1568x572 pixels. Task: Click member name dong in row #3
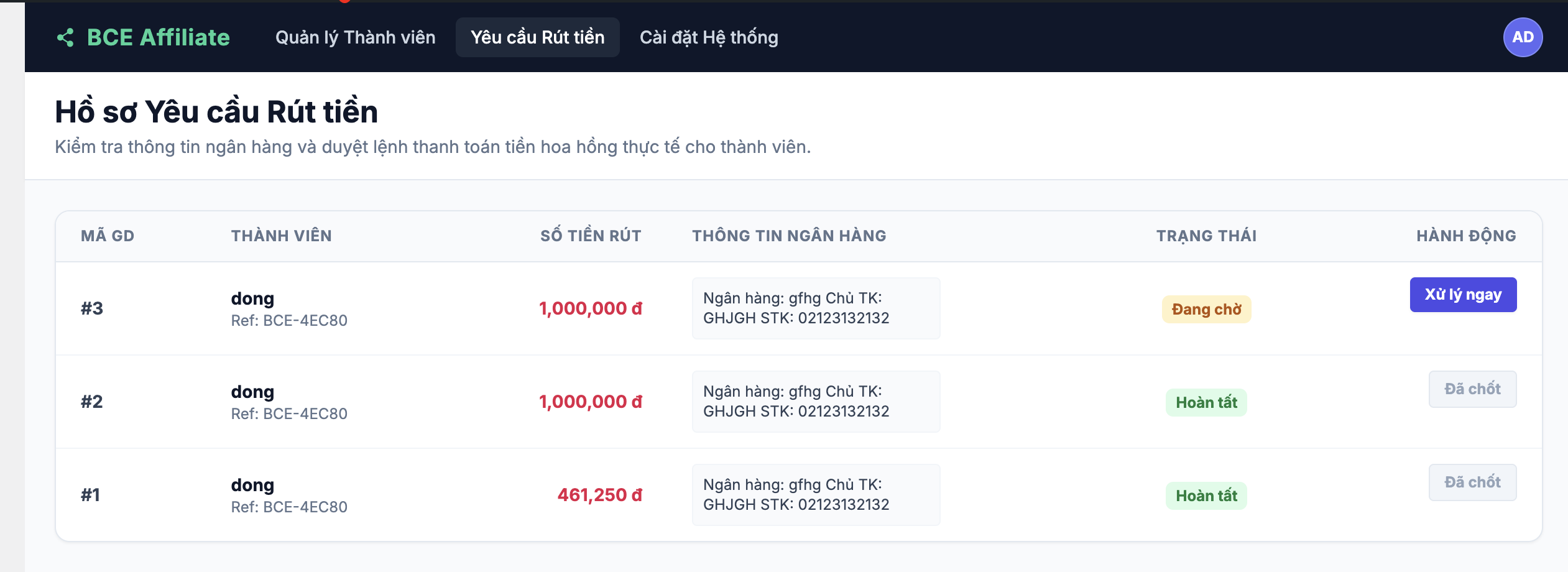(x=252, y=299)
